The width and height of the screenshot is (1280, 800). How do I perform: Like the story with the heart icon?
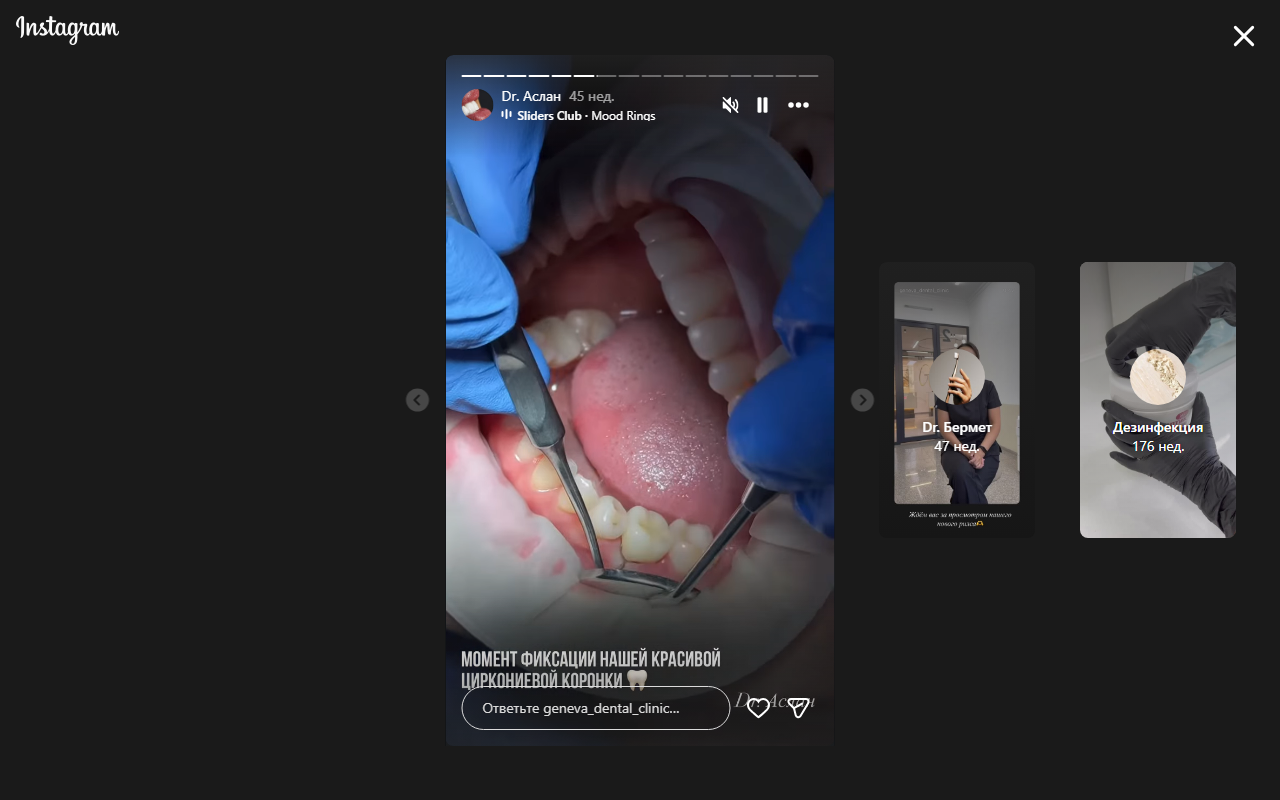pos(759,708)
